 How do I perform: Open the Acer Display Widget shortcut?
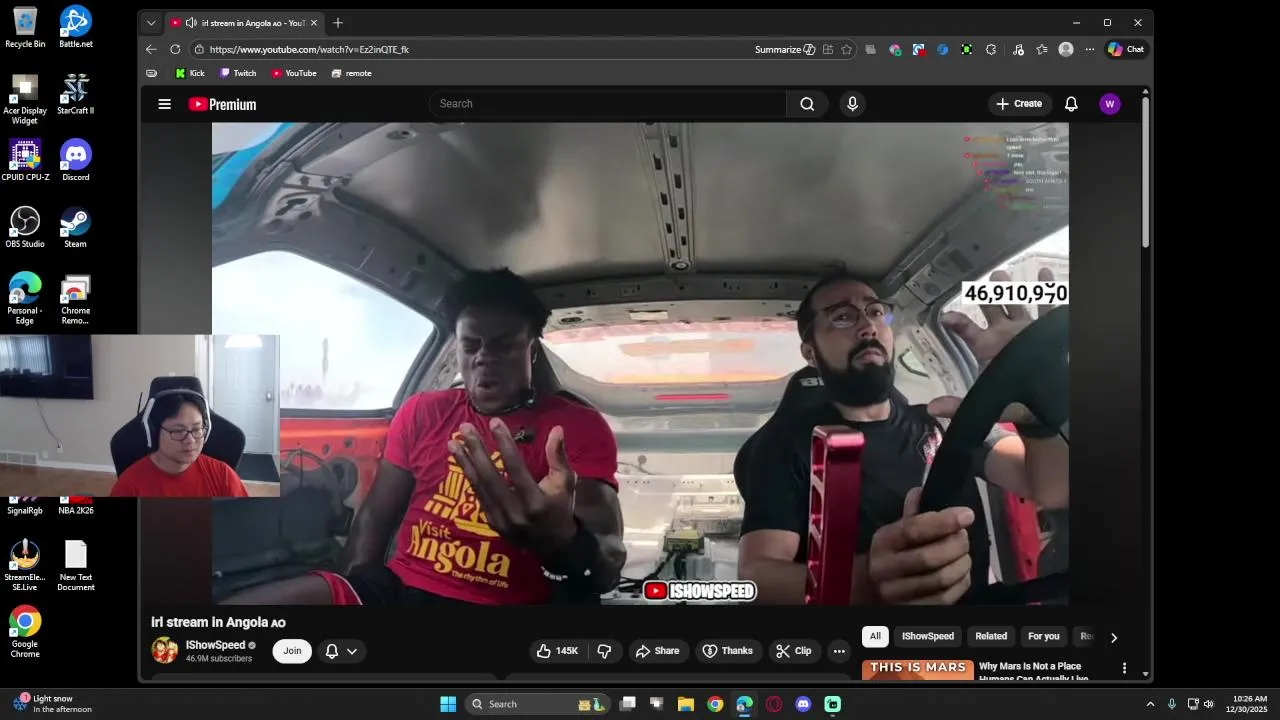coord(25,99)
